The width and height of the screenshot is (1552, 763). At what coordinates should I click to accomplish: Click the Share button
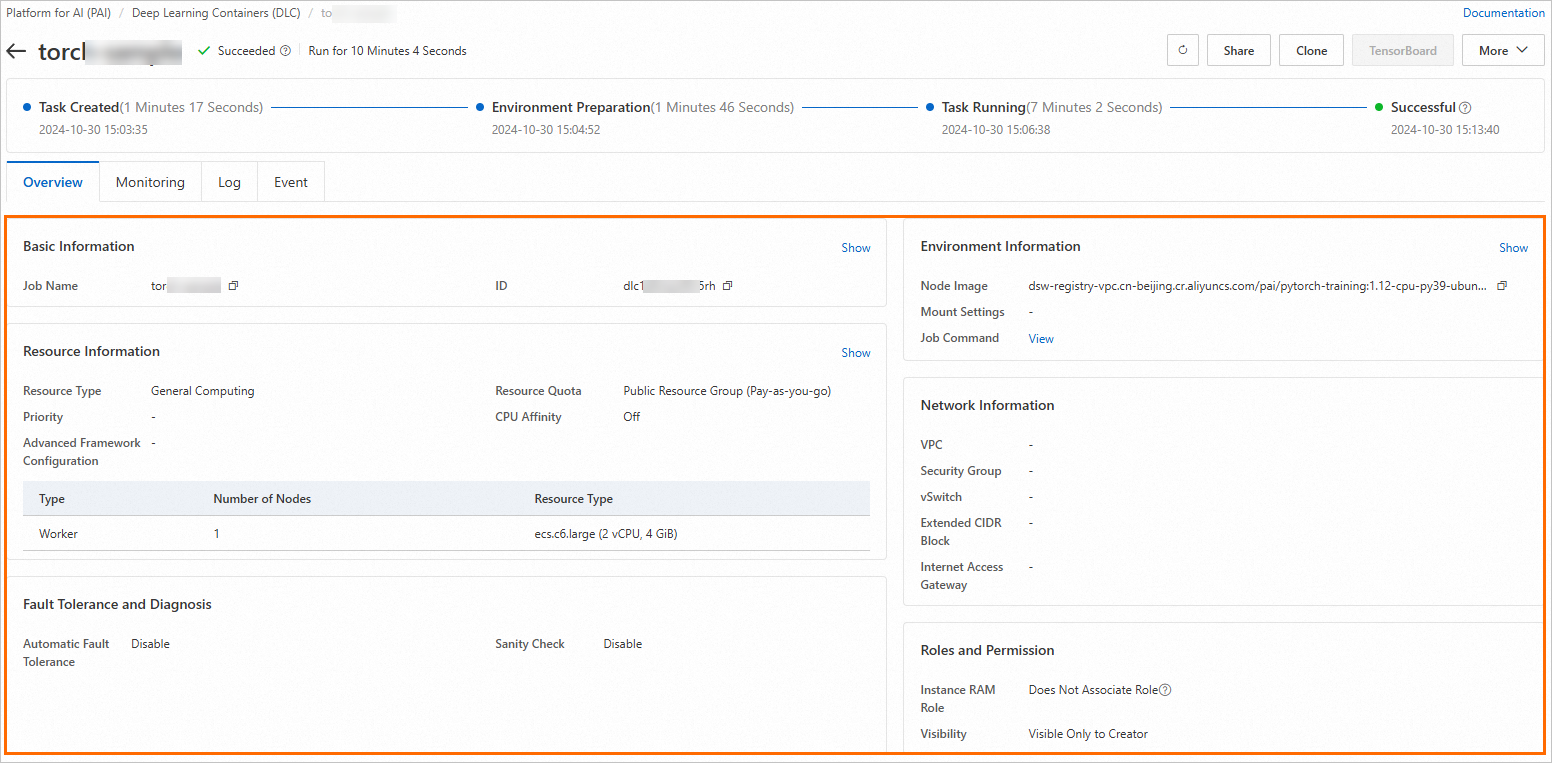pos(1238,50)
